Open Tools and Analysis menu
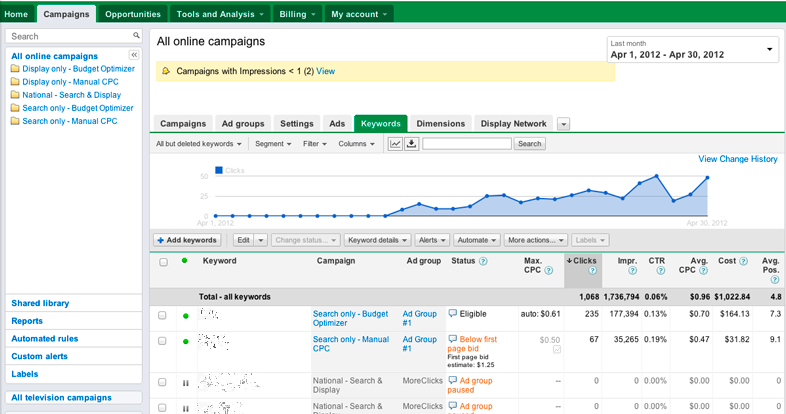This screenshot has height=414, width=786. (220, 14)
